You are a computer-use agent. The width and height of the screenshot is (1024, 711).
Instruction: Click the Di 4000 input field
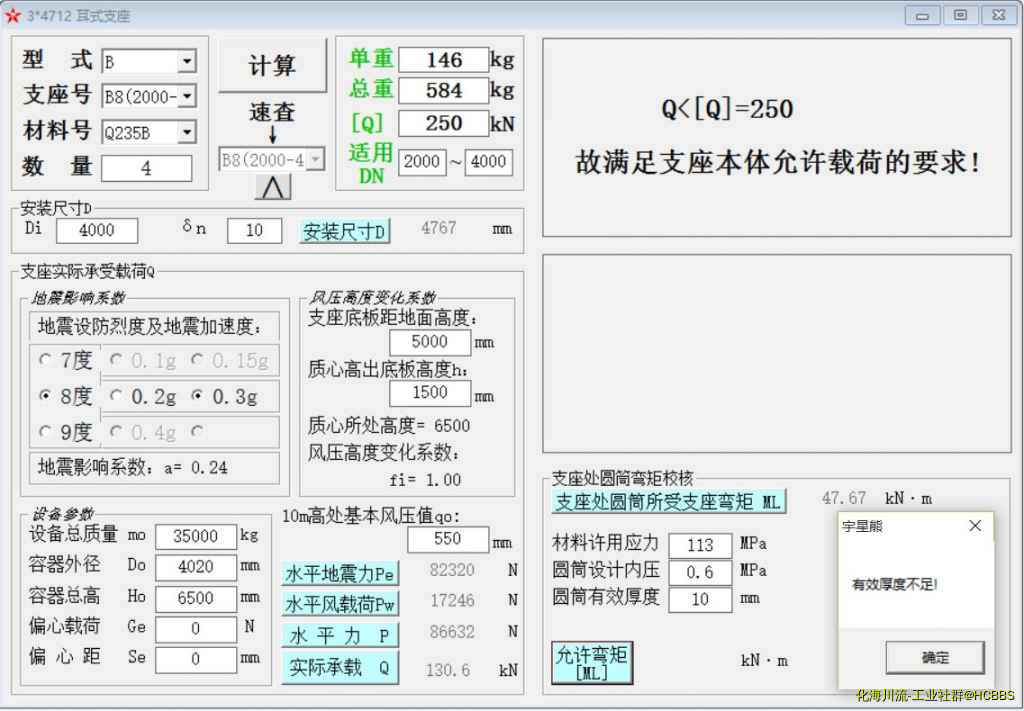pyautogui.click(x=97, y=230)
